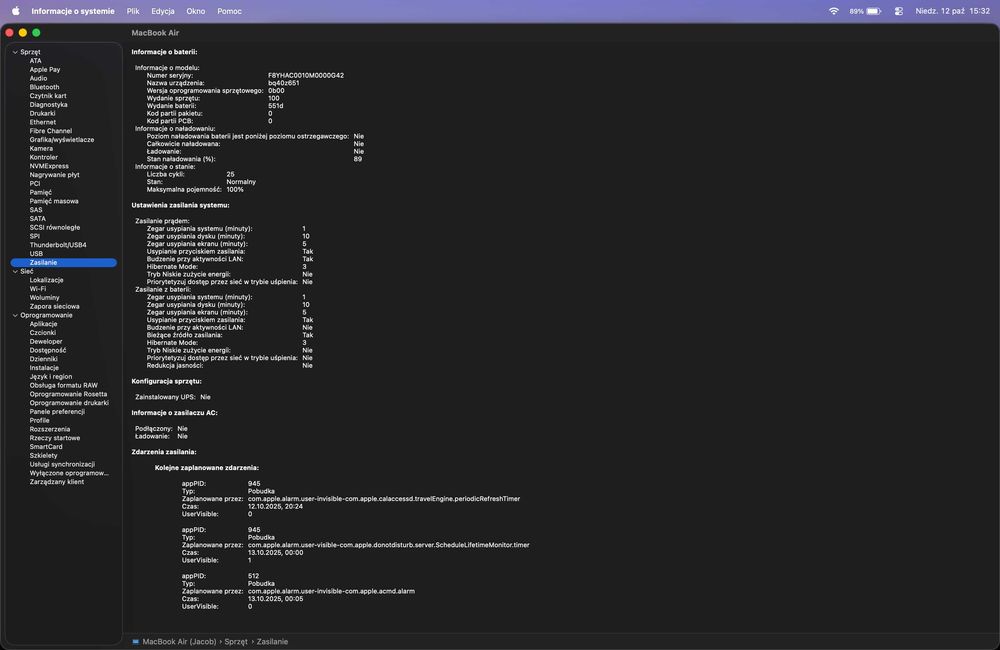Viewport: 1000px width, 650px height.
Task: Open Aplikacje under Oprogramowanie
Action: click(43, 324)
